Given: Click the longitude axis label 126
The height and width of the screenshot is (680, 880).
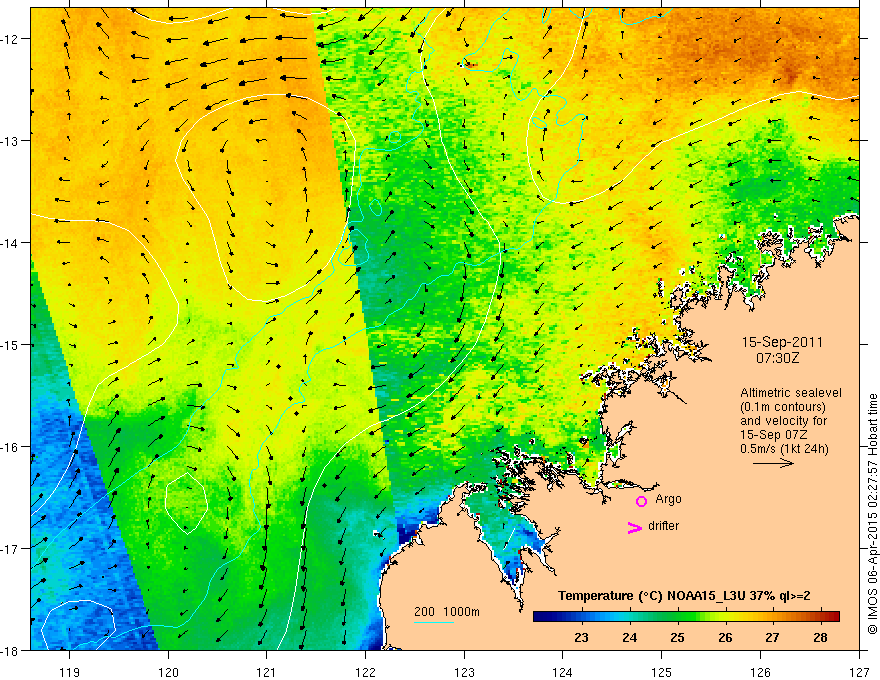Looking at the screenshot, I should 760,672.
